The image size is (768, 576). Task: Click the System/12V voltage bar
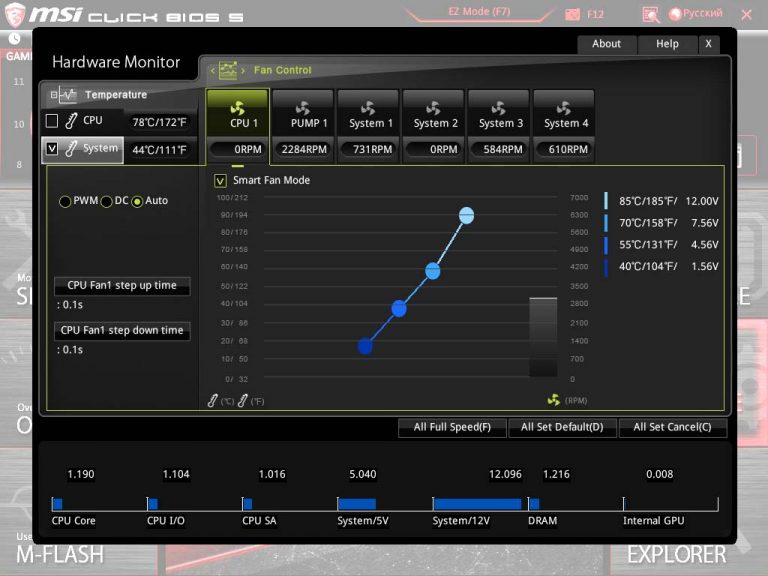(x=478, y=504)
